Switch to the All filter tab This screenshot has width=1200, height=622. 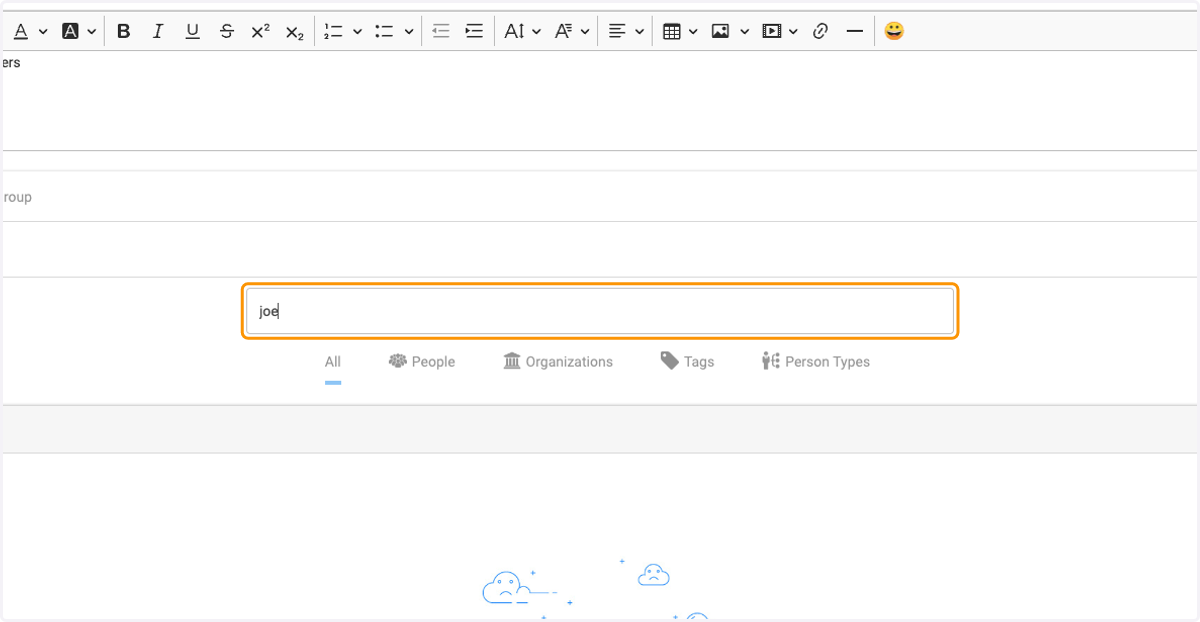tap(333, 362)
